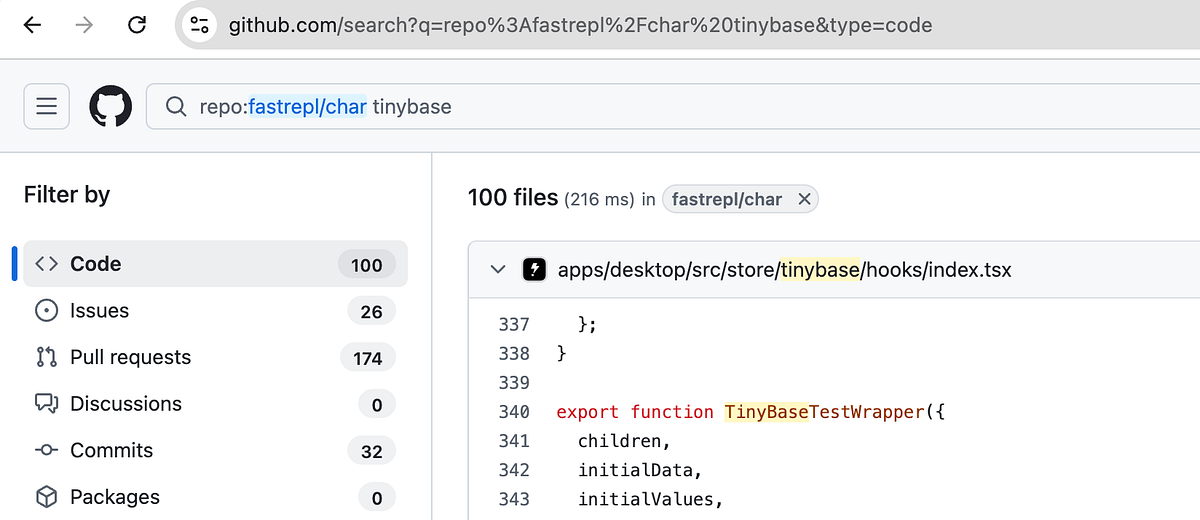
Task: Open line 342 of the result
Action: coord(514,470)
